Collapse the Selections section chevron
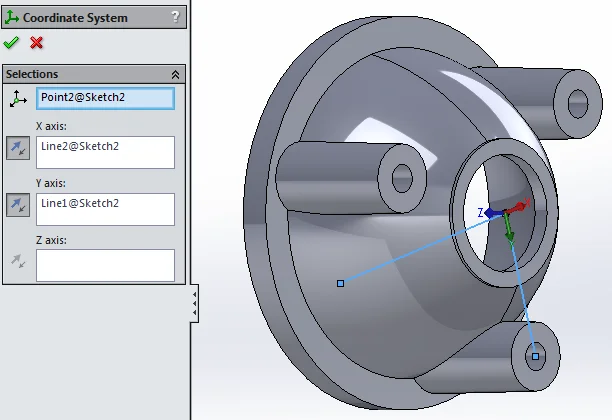Image resolution: width=612 pixels, height=420 pixels. [176, 74]
